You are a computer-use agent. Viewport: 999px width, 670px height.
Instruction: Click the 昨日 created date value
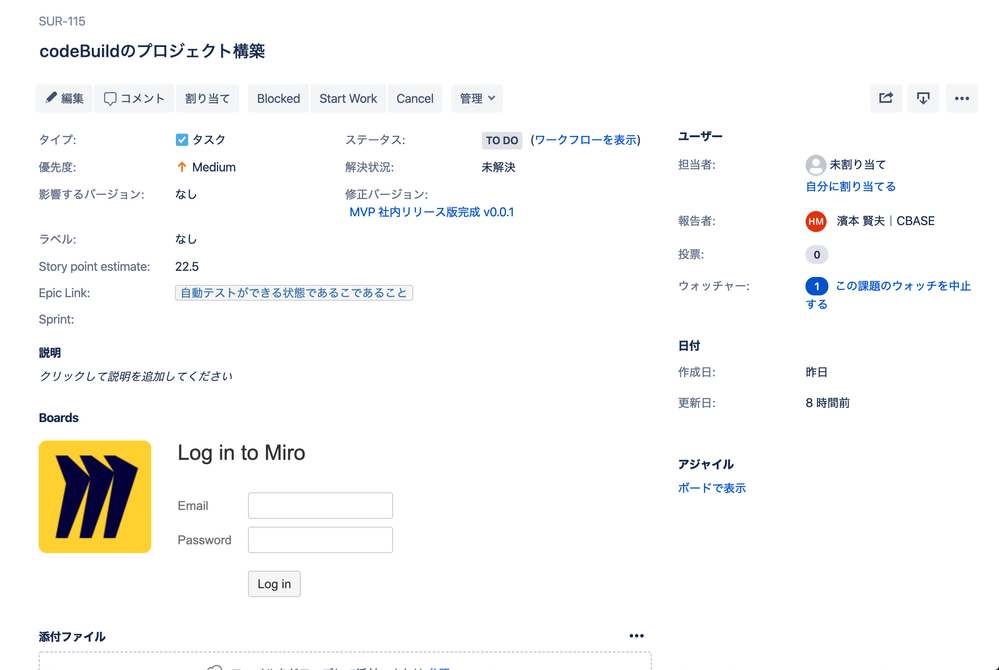click(x=816, y=372)
